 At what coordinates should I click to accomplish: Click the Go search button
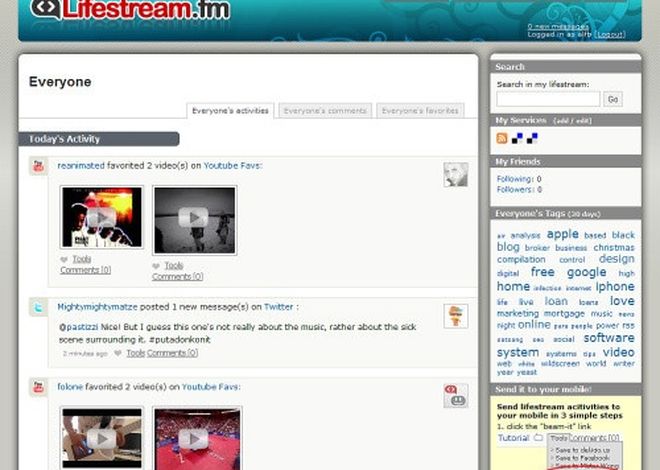click(613, 99)
